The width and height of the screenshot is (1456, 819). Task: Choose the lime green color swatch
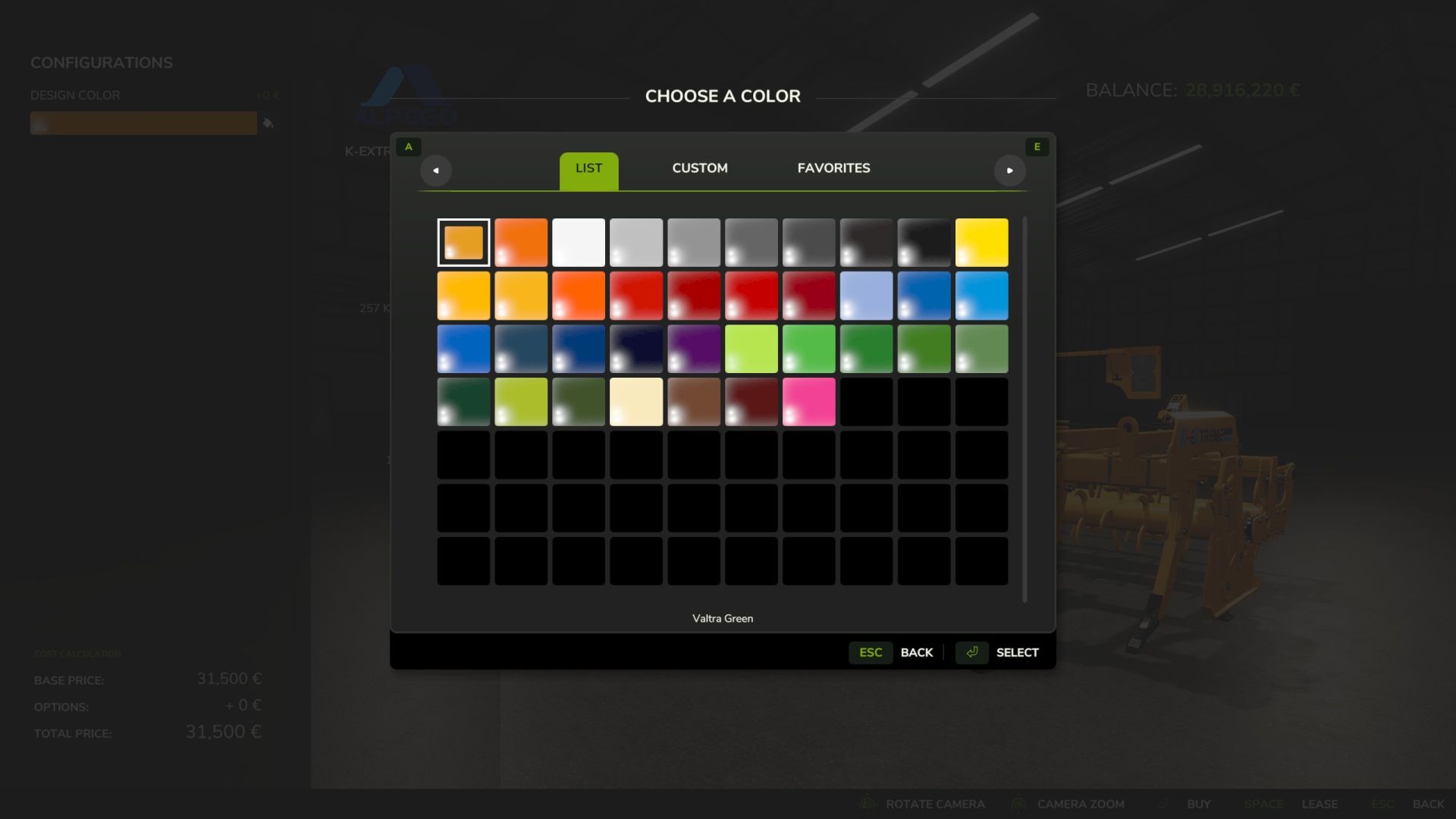752,349
